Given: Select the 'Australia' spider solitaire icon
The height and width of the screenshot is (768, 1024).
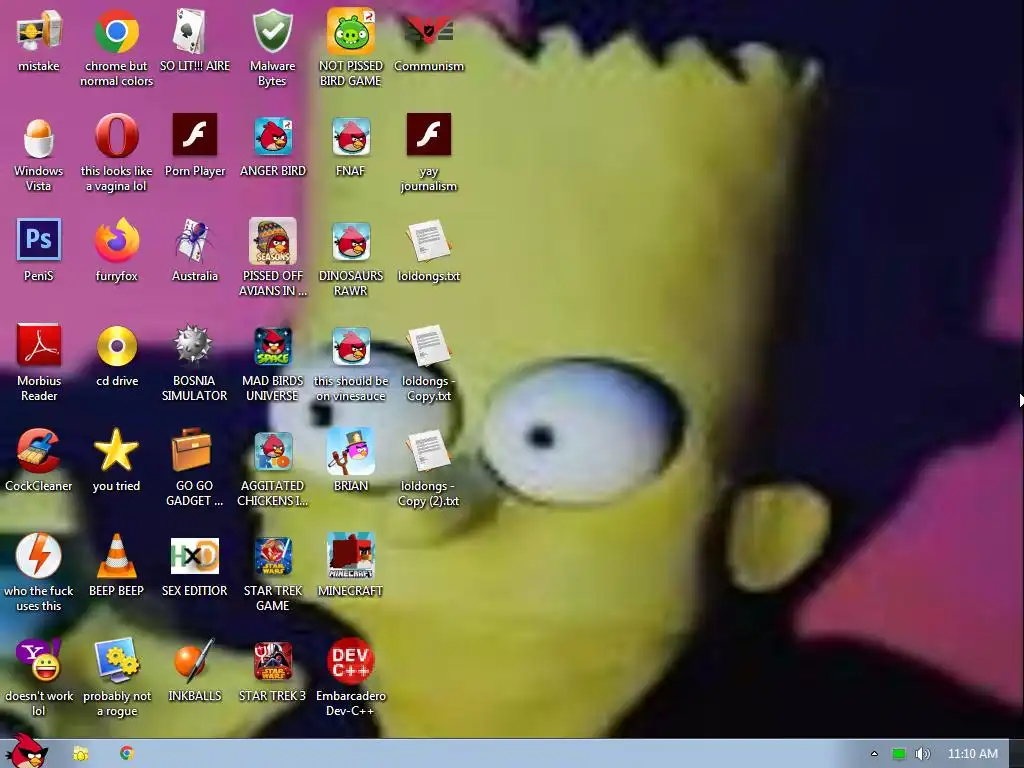Looking at the screenshot, I should tap(195, 240).
